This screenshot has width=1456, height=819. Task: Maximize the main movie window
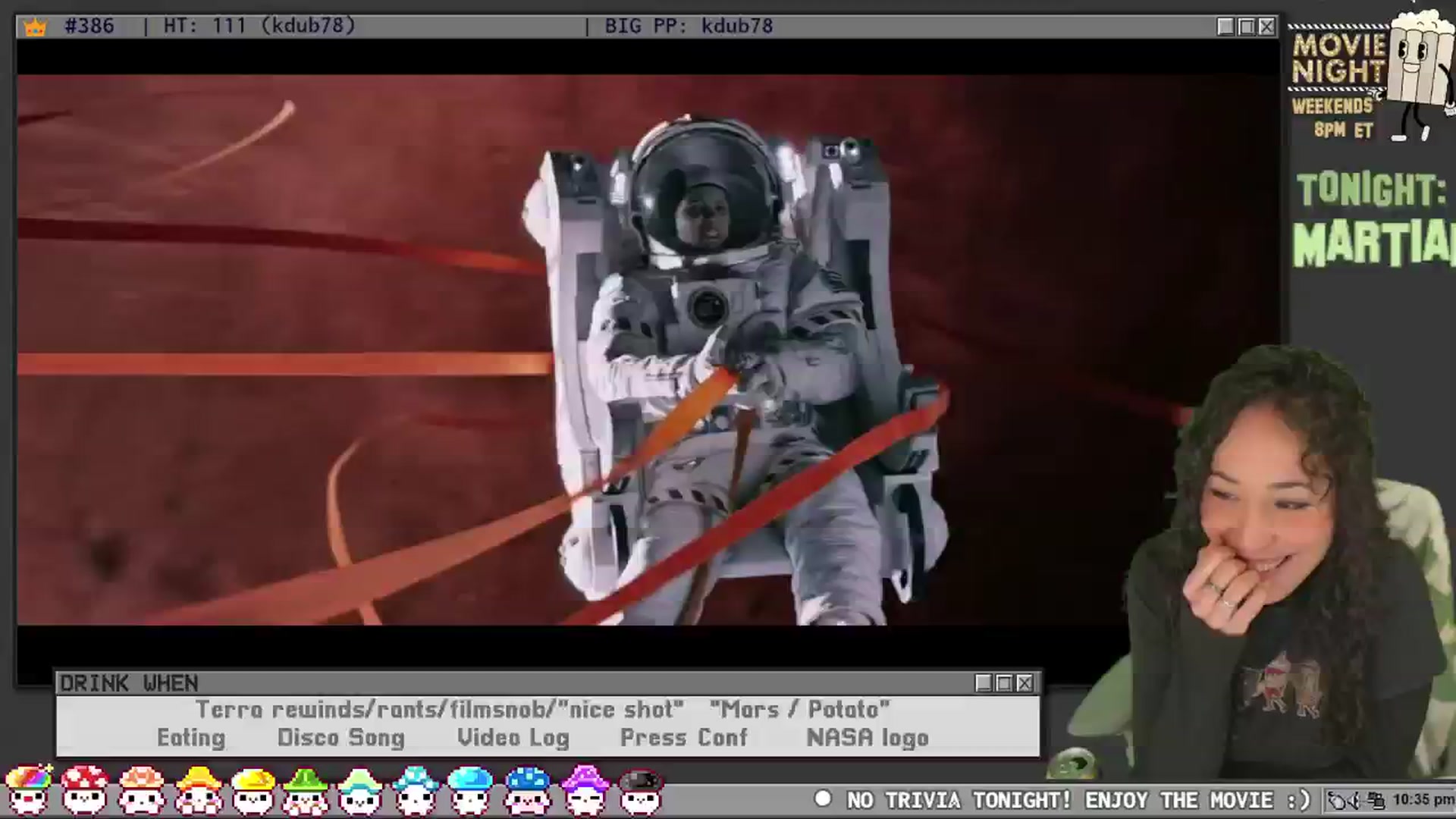tap(1246, 27)
